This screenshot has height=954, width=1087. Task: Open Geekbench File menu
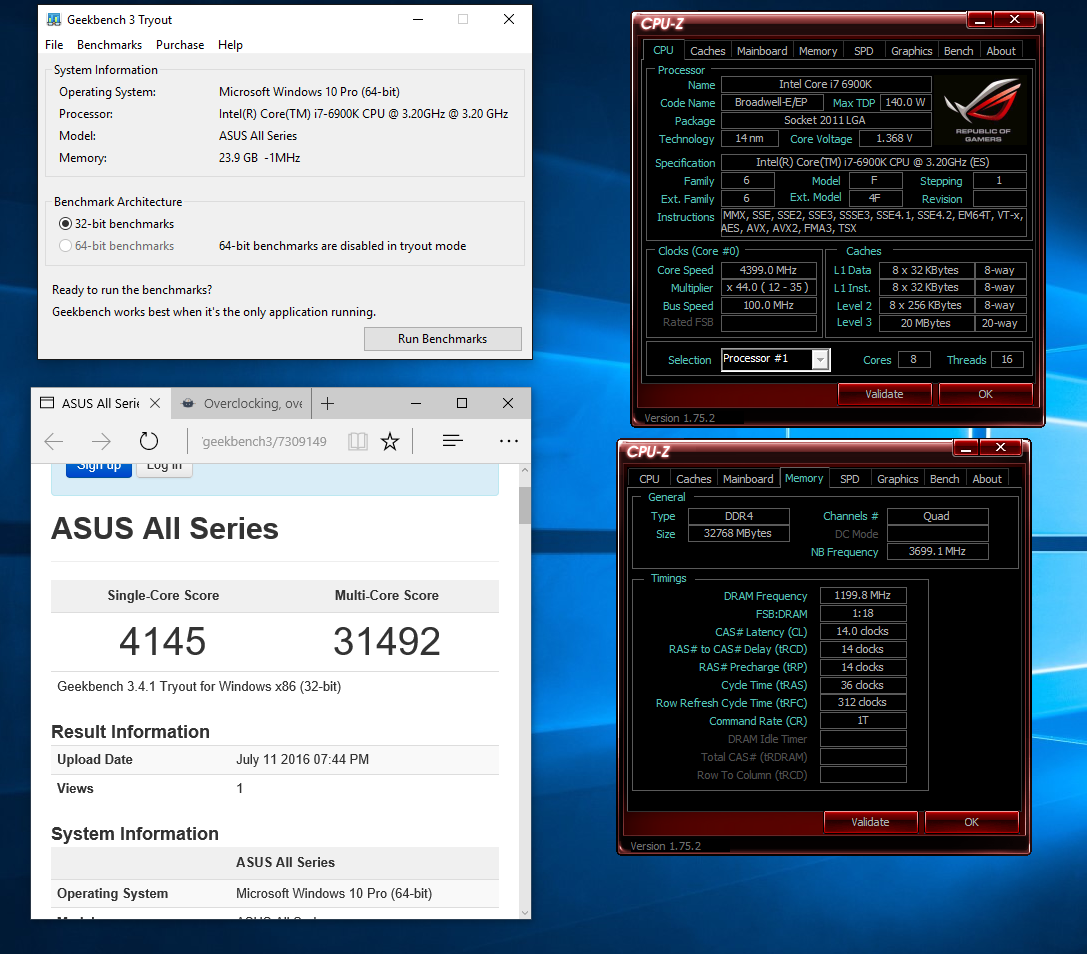(54, 44)
